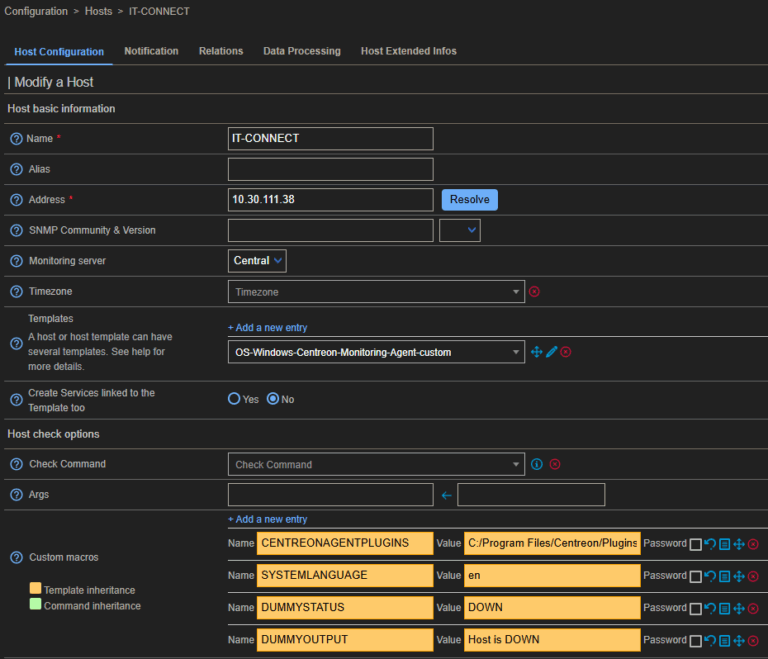Select Yes for Create Services linked to Template
Viewport: 768px width, 659px height.
click(x=235, y=399)
